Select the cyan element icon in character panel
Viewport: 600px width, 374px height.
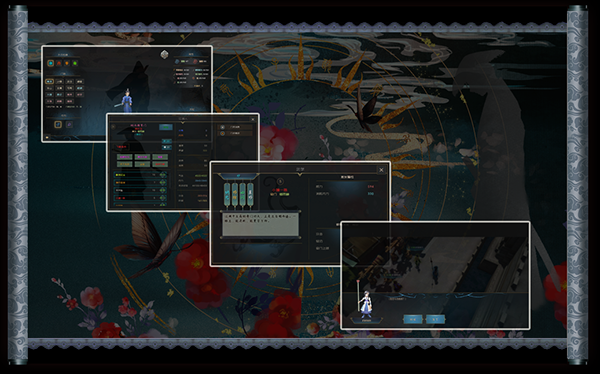tap(51, 63)
